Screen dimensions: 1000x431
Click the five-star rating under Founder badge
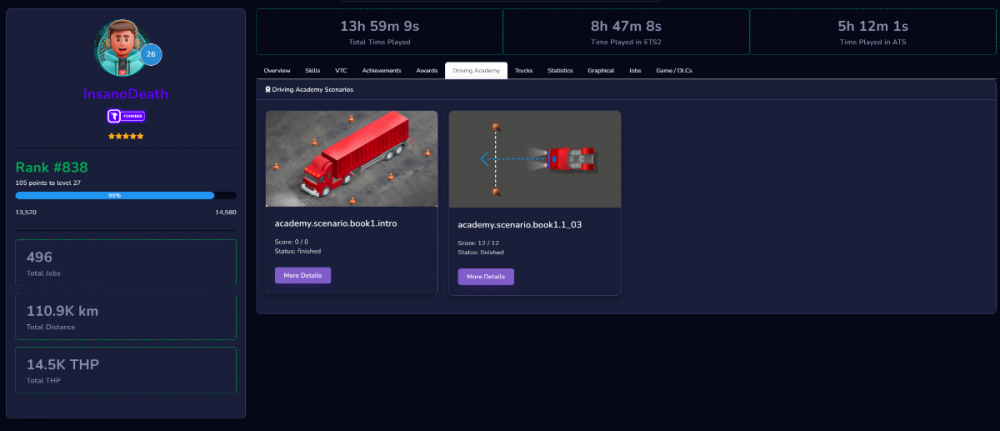(126, 135)
